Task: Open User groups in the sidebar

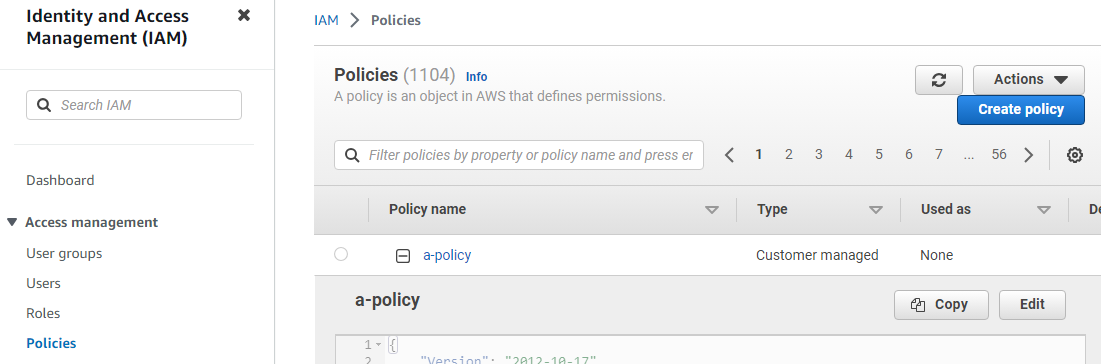Action: click(64, 253)
